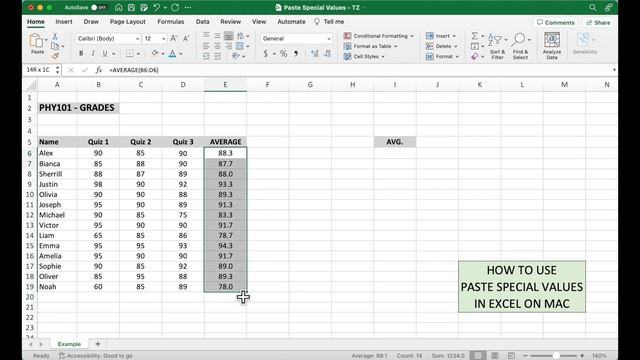The height and width of the screenshot is (360, 640).
Task: Expand the formula bar
Action: [x=614, y=70]
